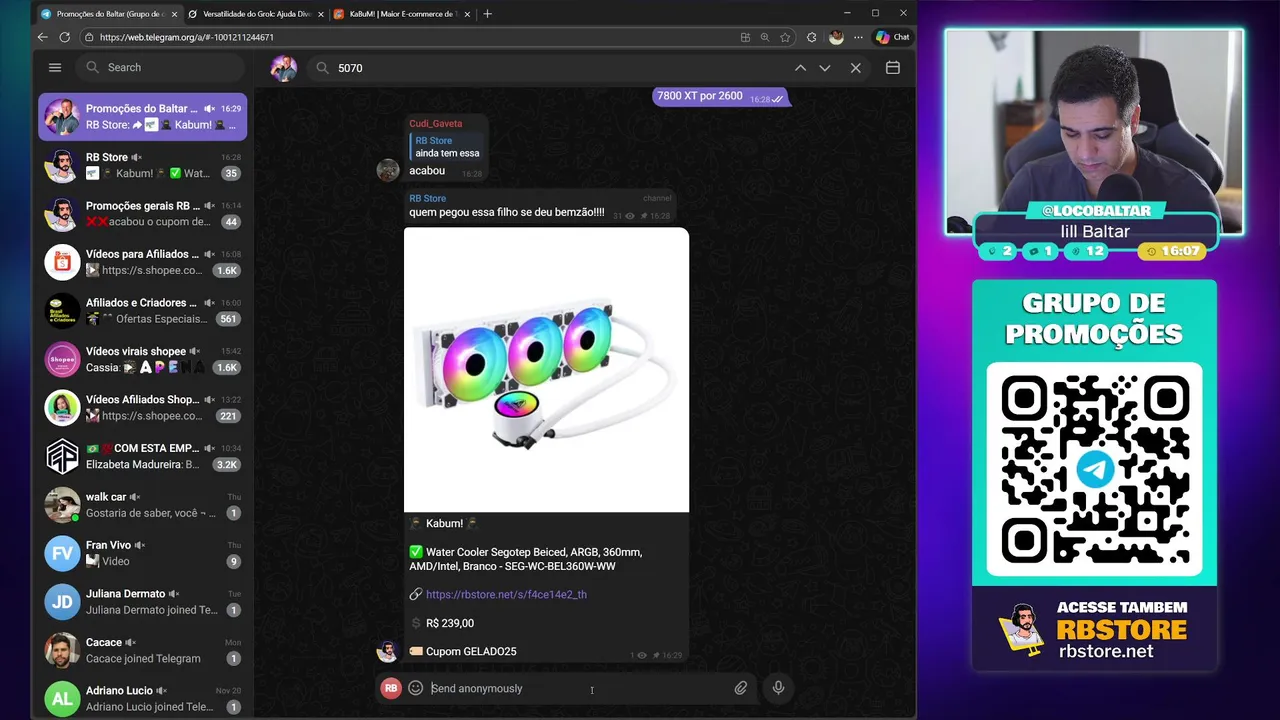This screenshot has height=720, width=1280.
Task: Click the chat header avatar
Action: tap(284, 68)
